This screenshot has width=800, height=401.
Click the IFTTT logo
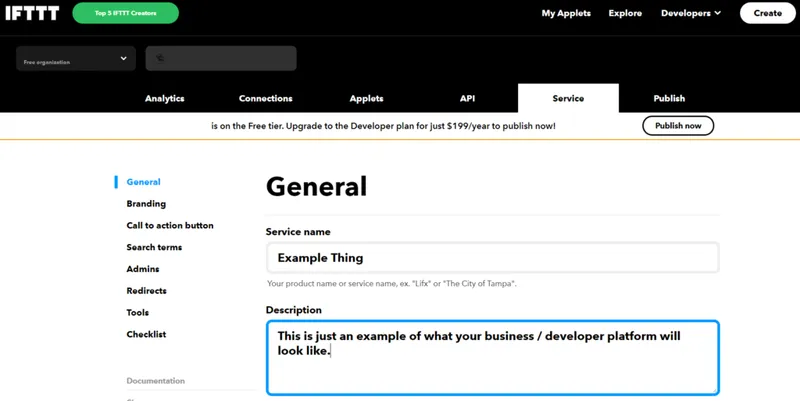click(x=32, y=13)
